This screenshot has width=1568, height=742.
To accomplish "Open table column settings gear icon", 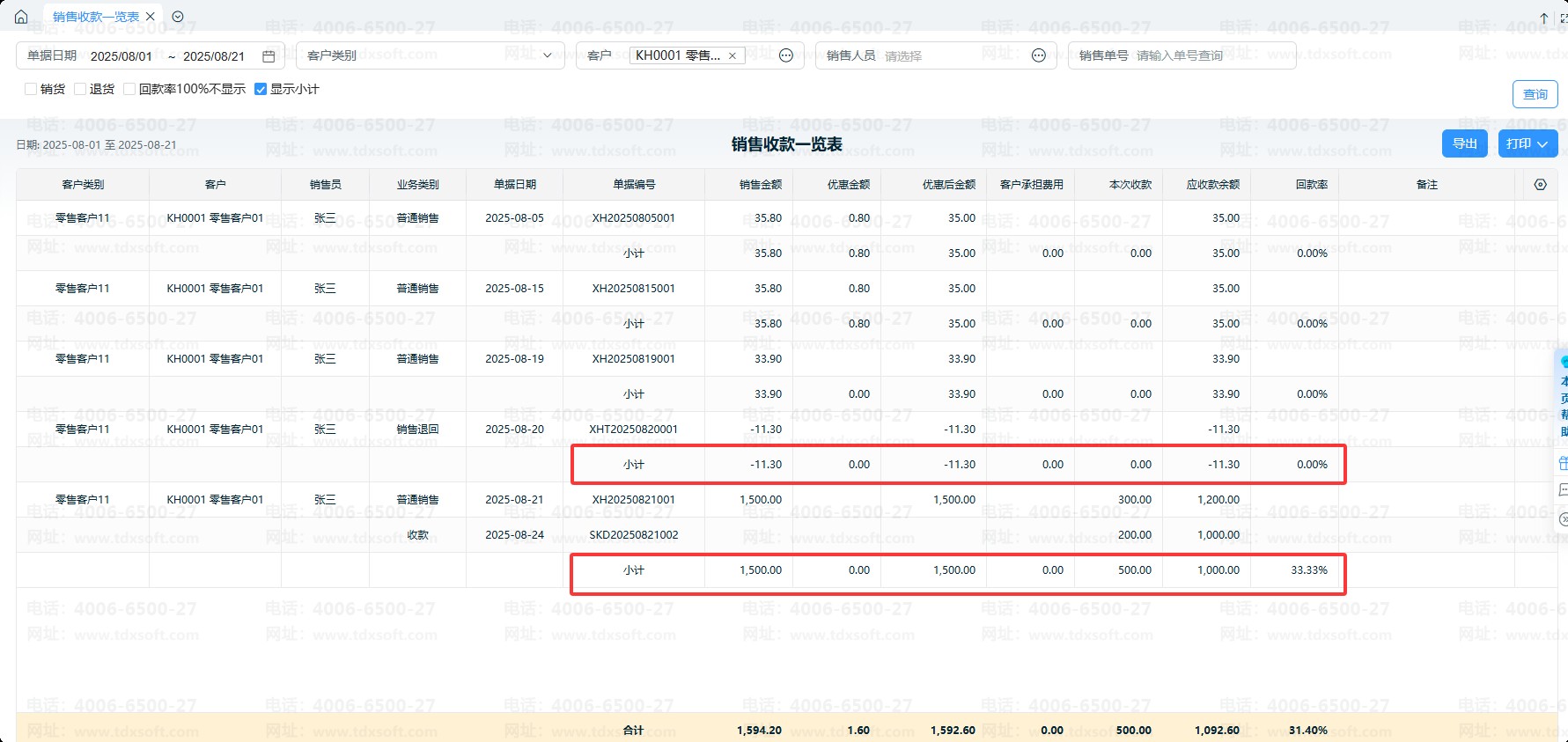I will click(x=1540, y=185).
